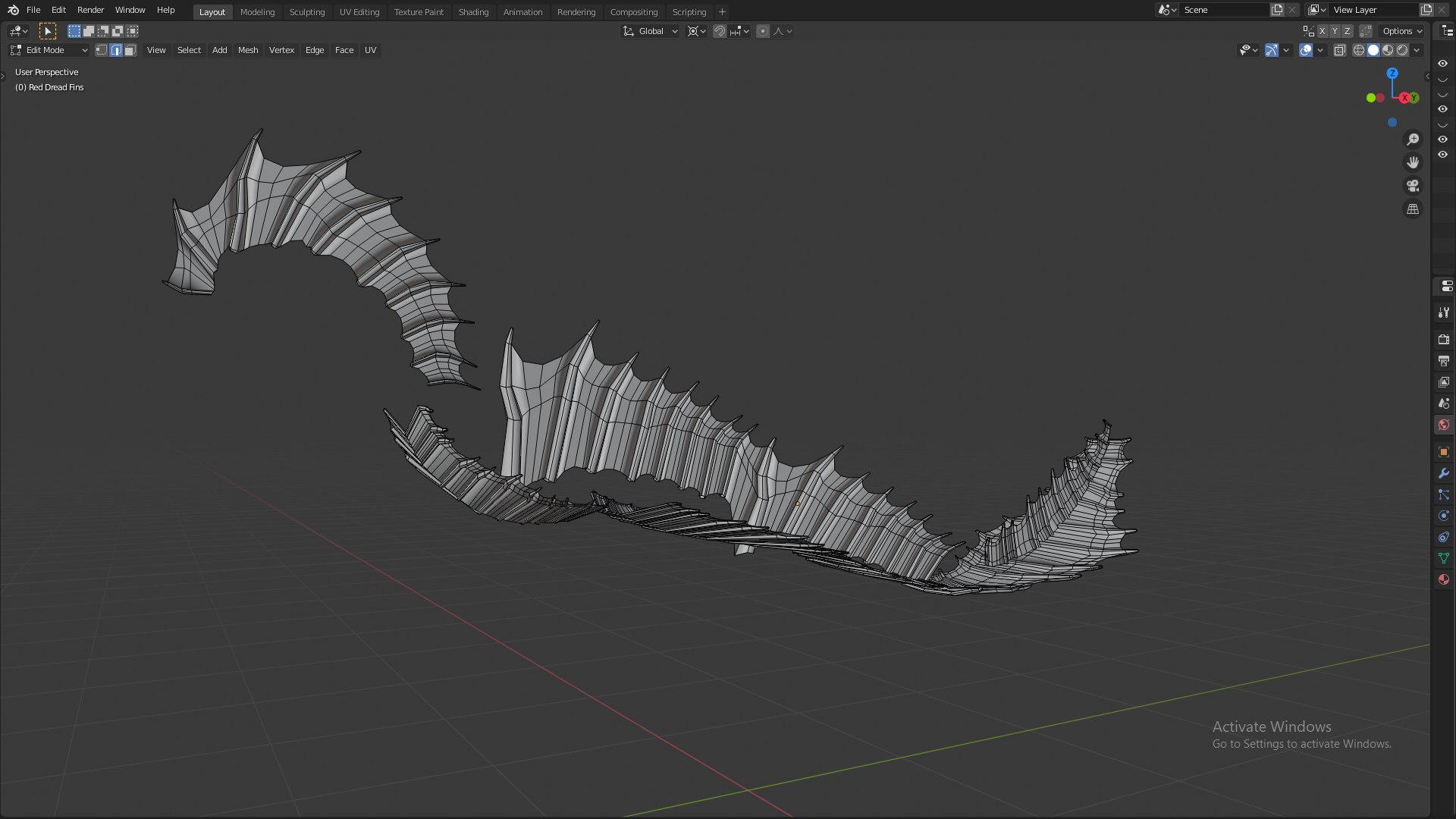
Task: Open the Help menu
Action: [x=165, y=10]
